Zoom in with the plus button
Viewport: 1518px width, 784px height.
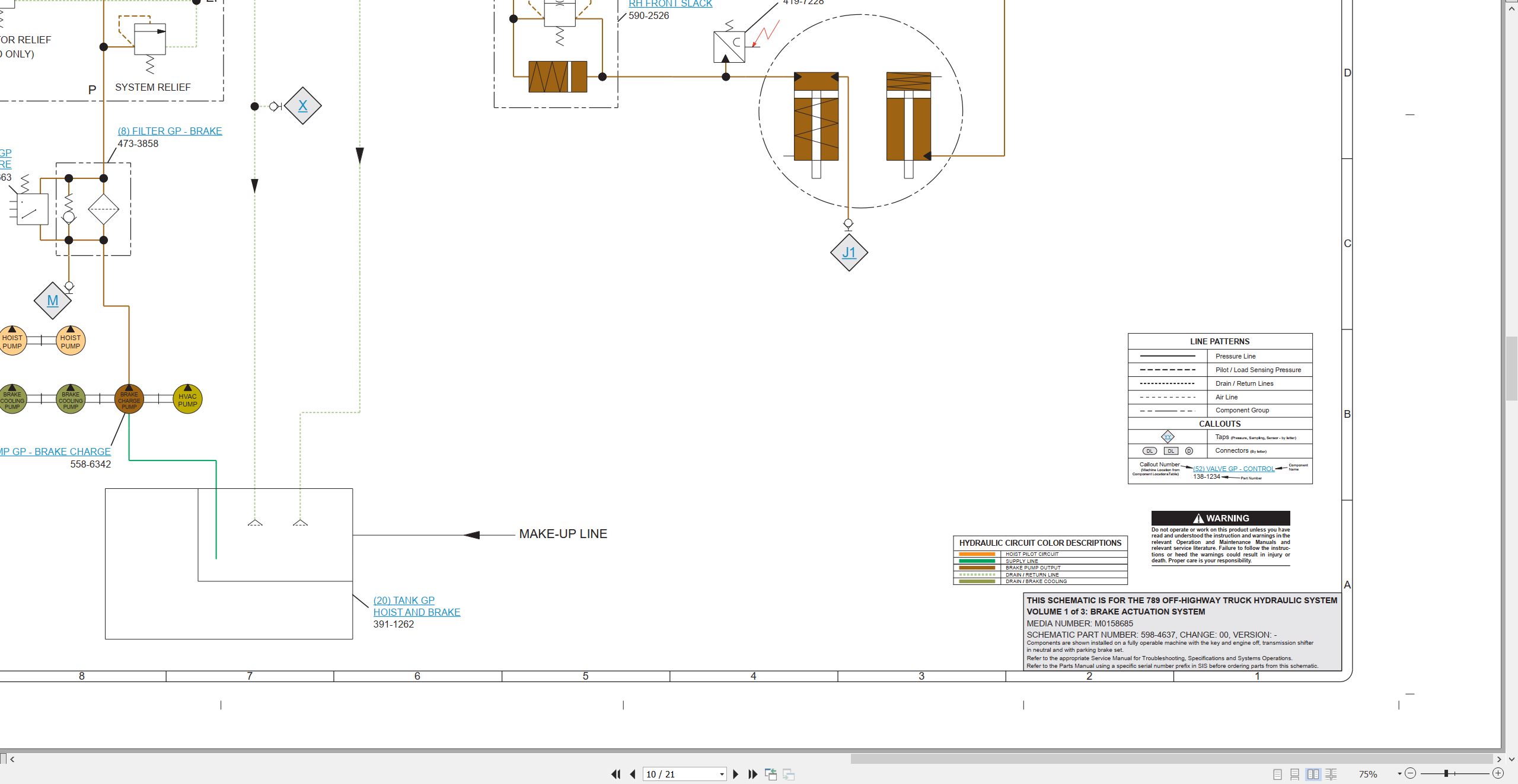(x=1498, y=773)
